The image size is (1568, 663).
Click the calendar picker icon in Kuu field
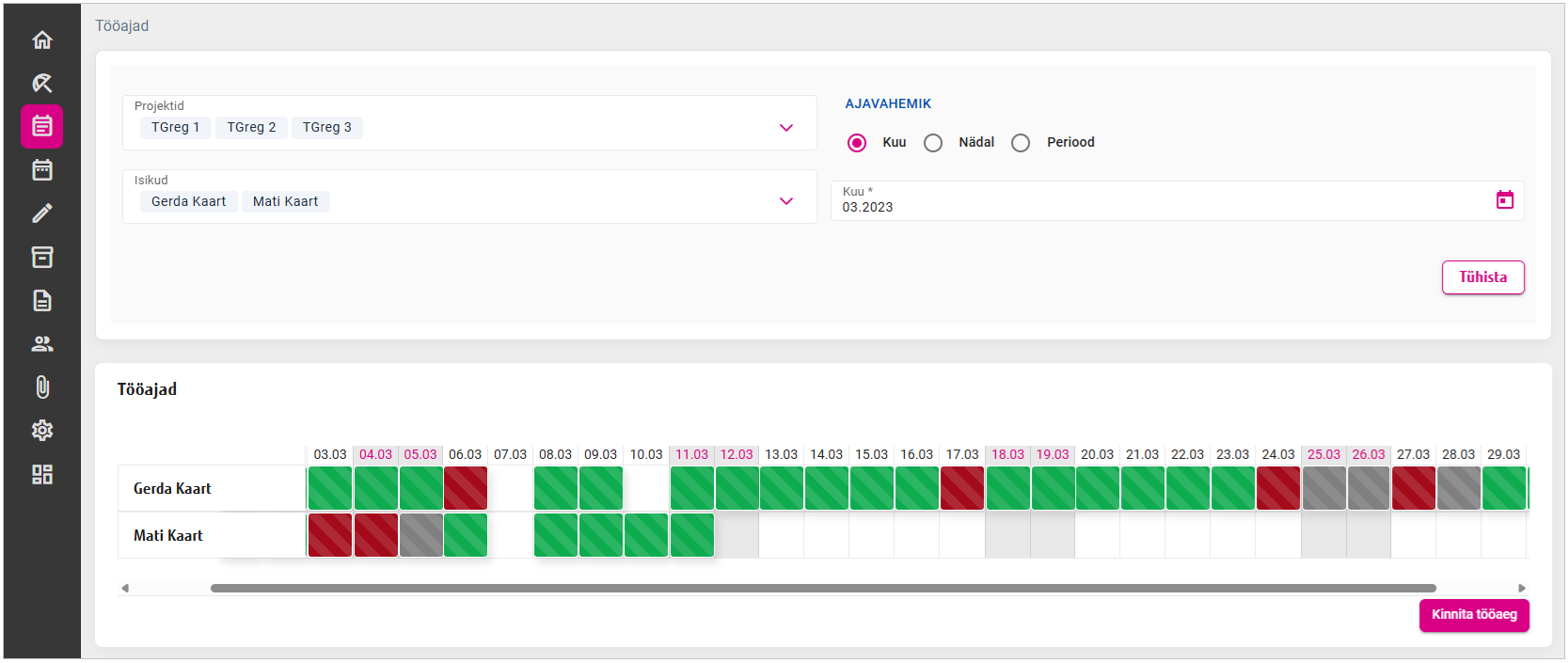click(1504, 200)
